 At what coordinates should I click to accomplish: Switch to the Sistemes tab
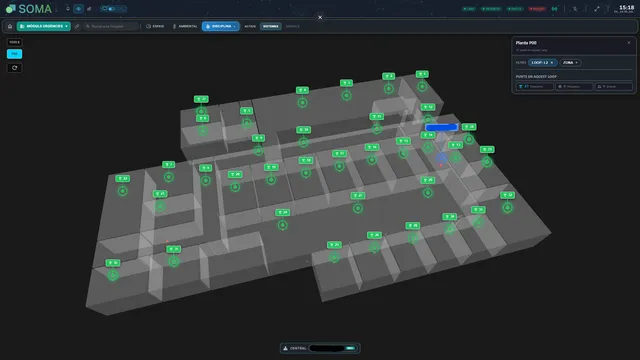[271, 26]
